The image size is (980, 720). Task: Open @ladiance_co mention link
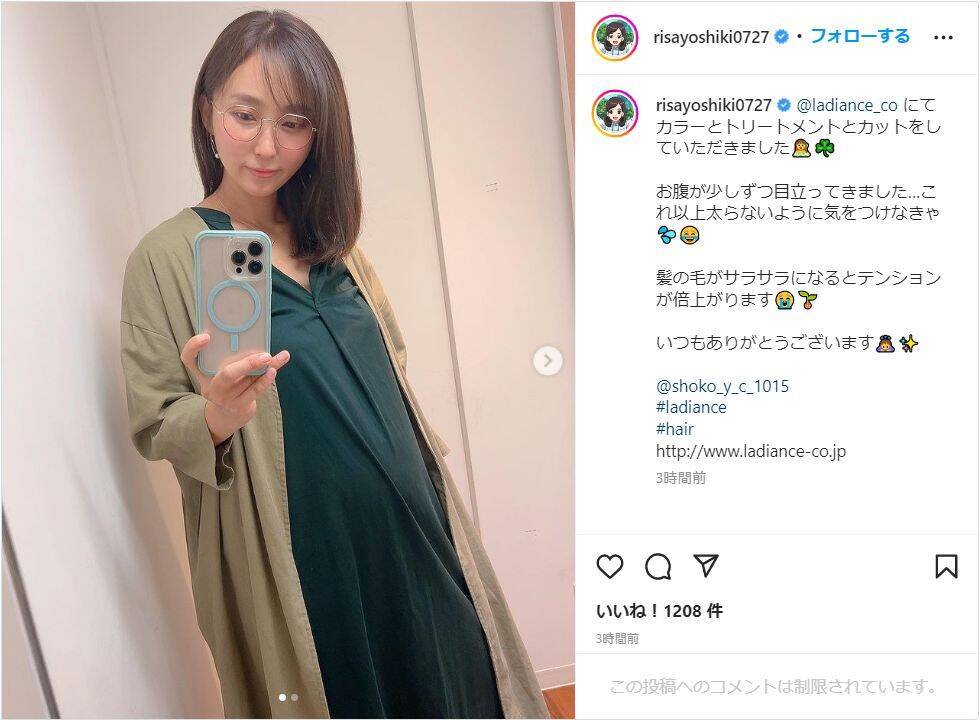(847, 105)
